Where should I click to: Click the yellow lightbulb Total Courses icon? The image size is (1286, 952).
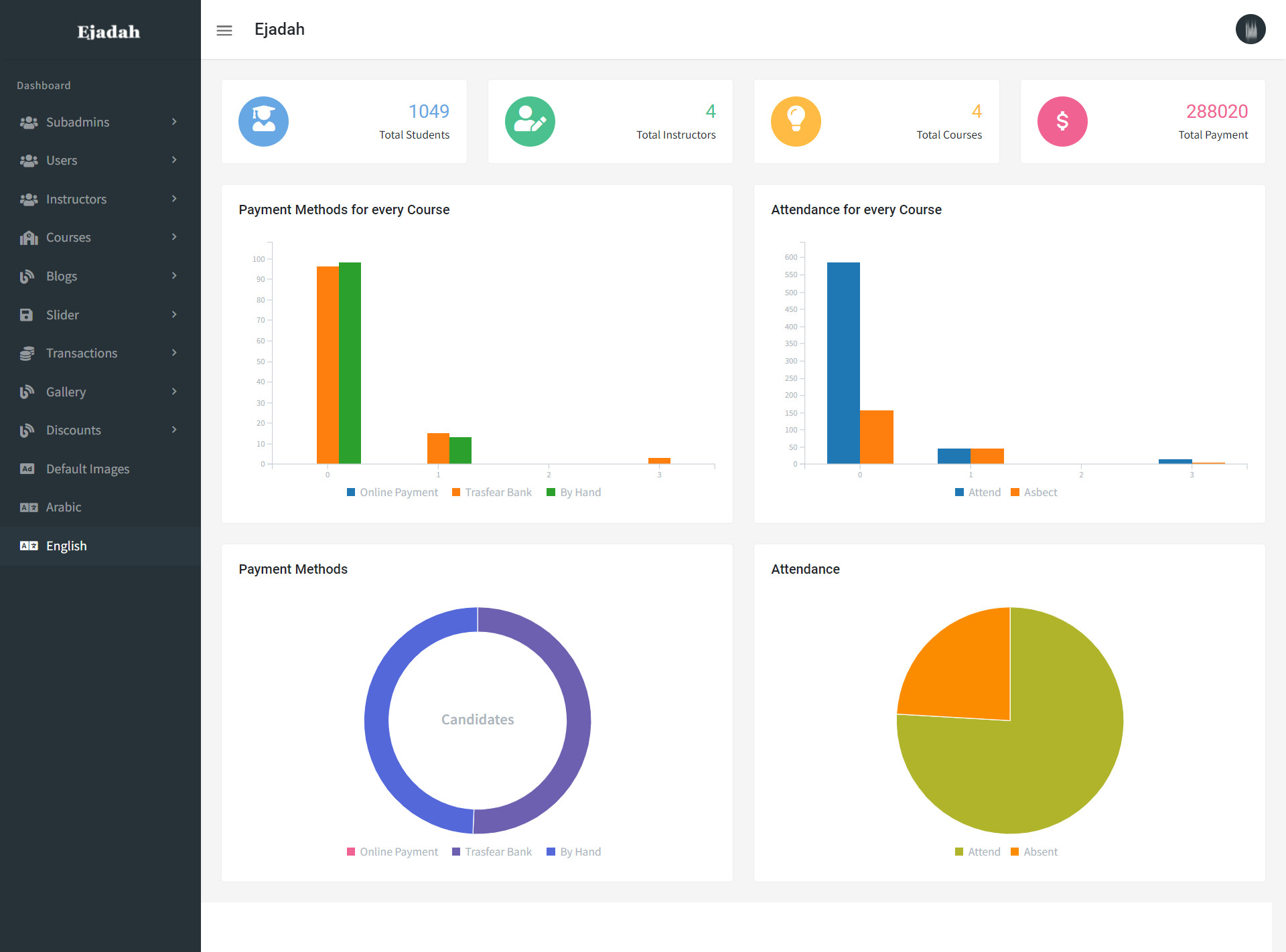pyautogui.click(x=796, y=121)
